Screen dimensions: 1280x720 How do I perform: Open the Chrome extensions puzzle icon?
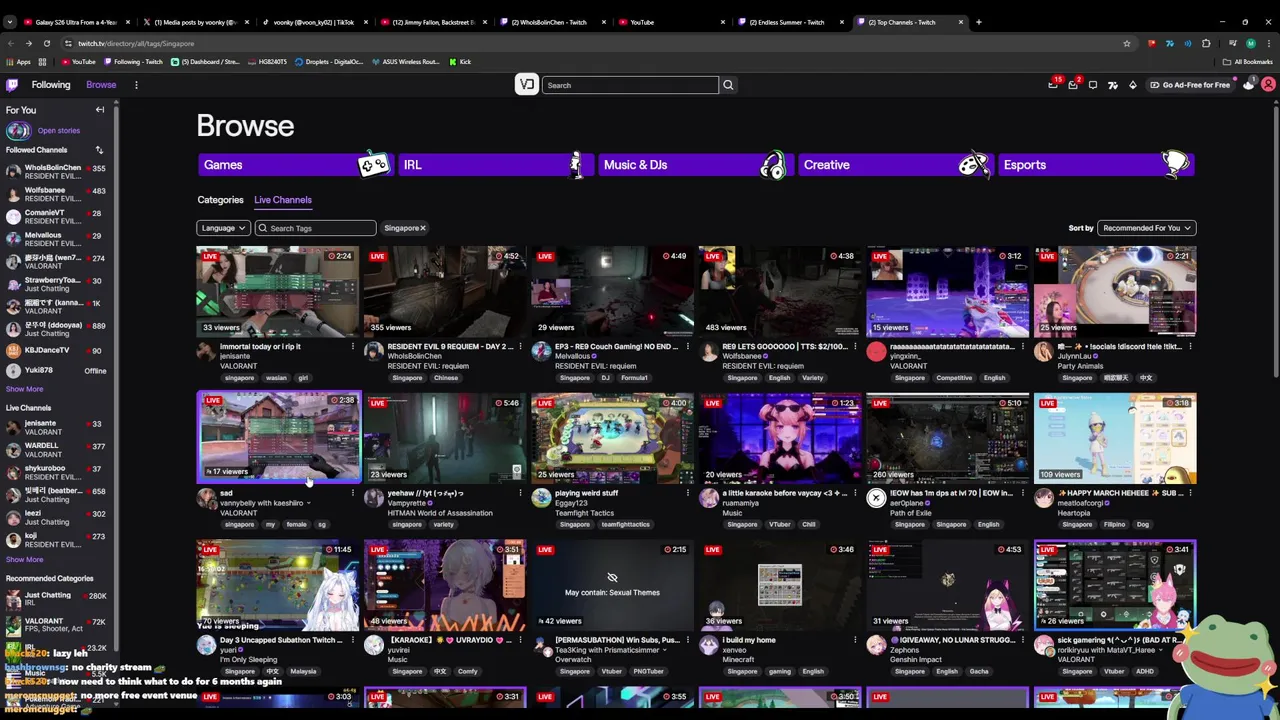[1206, 43]
